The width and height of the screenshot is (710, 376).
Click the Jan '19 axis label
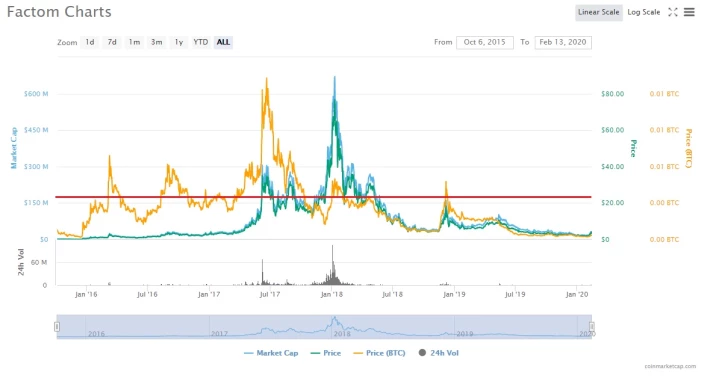click(454, 294)
